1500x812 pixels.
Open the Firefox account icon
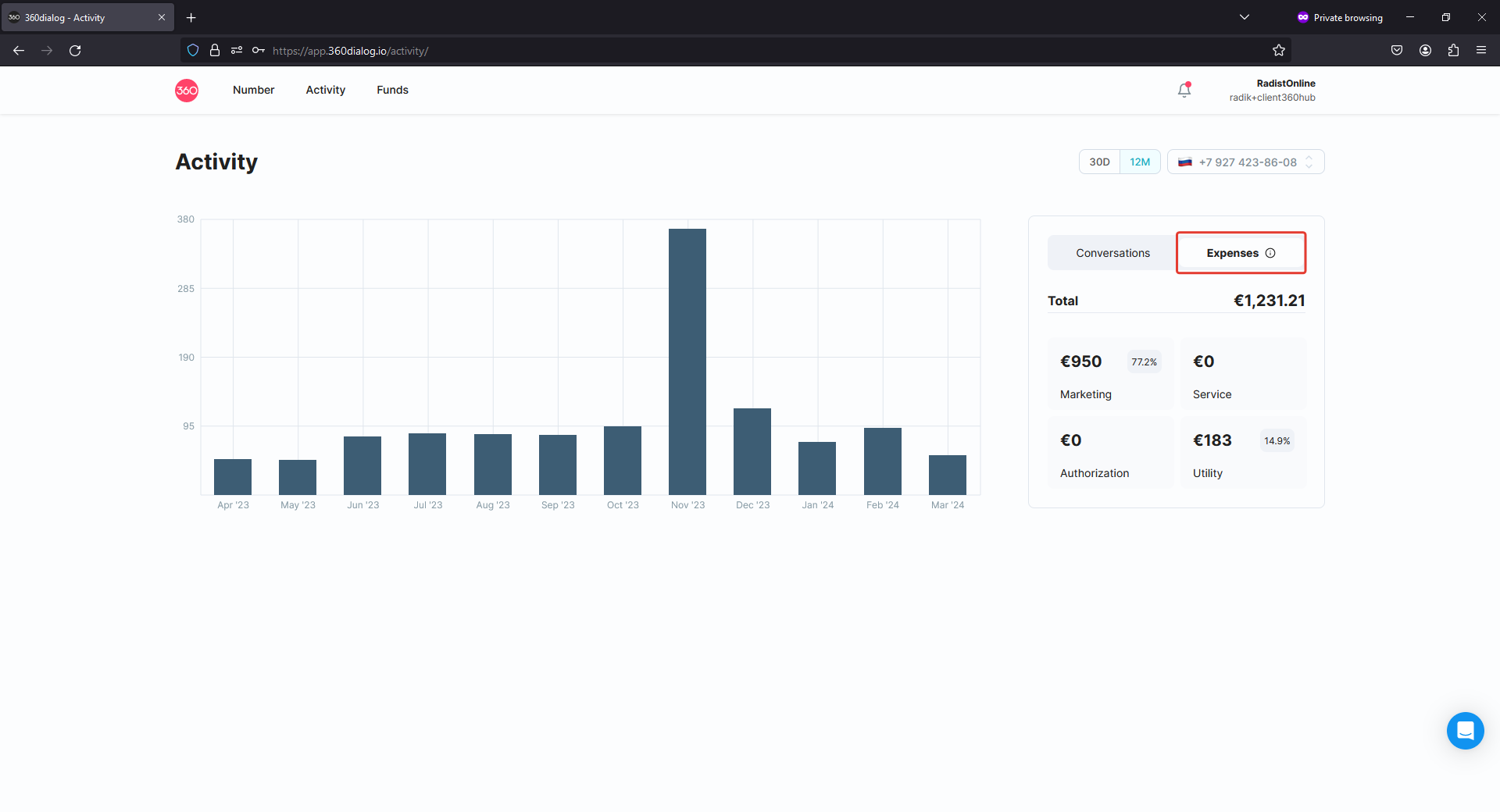[x=1425, y=51]
